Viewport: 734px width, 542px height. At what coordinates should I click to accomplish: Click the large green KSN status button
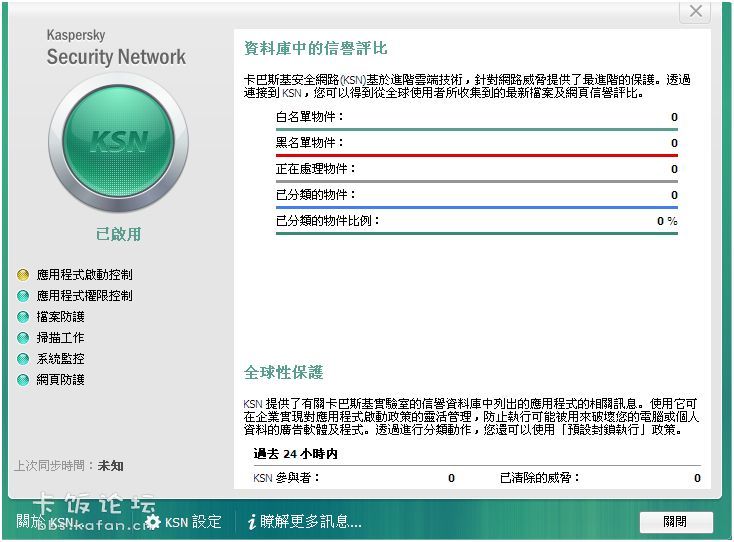(118, 142)
